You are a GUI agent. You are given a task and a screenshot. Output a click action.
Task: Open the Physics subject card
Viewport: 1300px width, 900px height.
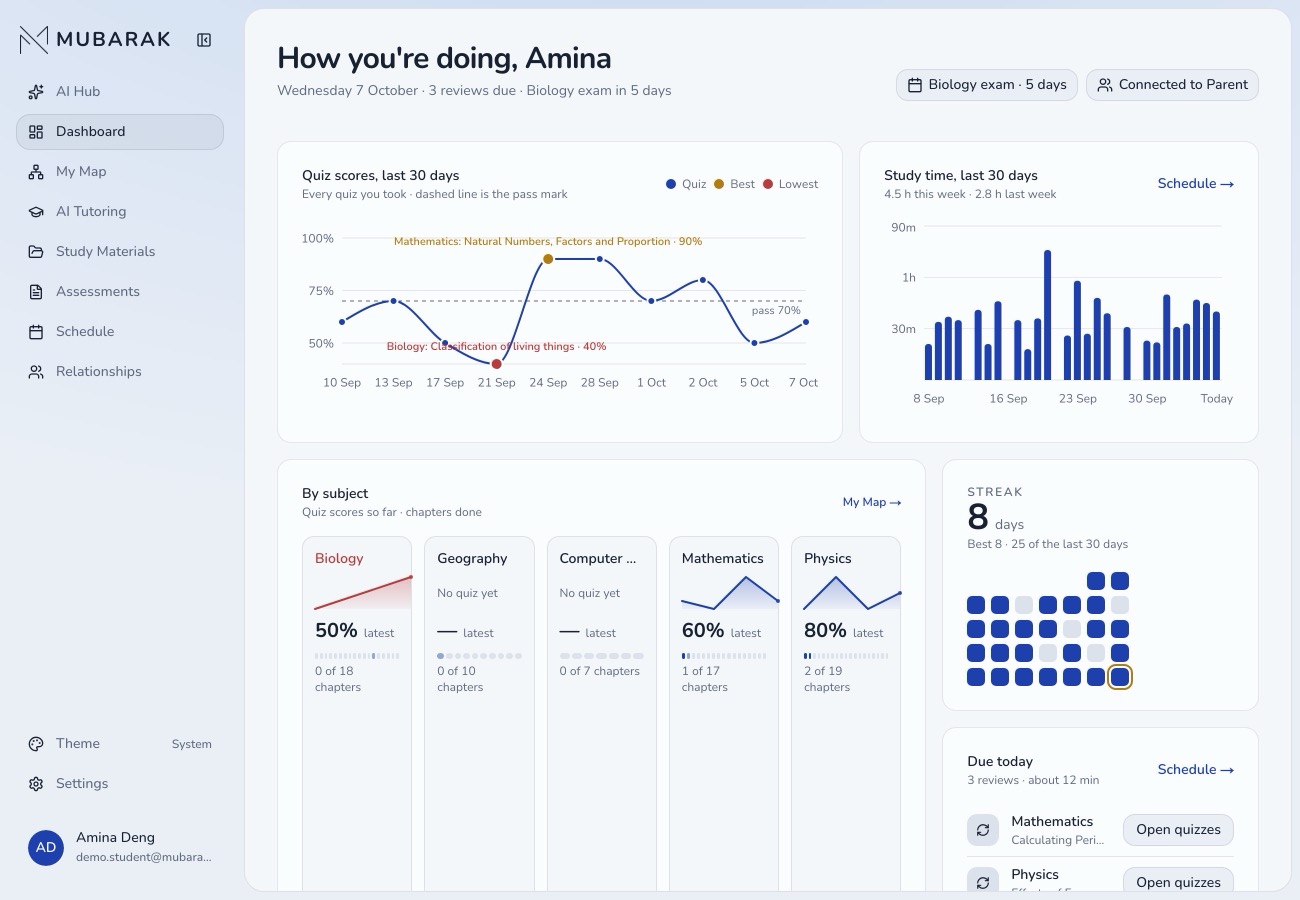[846, 714]
